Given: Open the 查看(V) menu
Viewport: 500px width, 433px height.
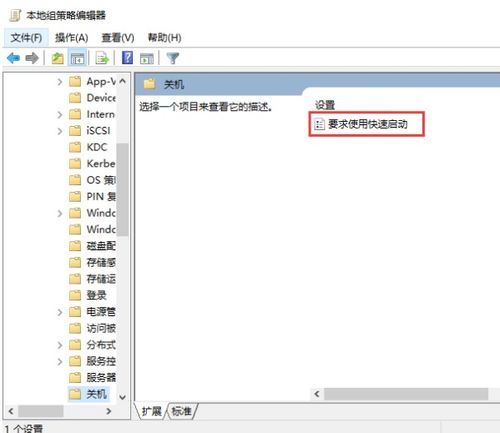Looking at the screenshot, I should coord(117,38).
